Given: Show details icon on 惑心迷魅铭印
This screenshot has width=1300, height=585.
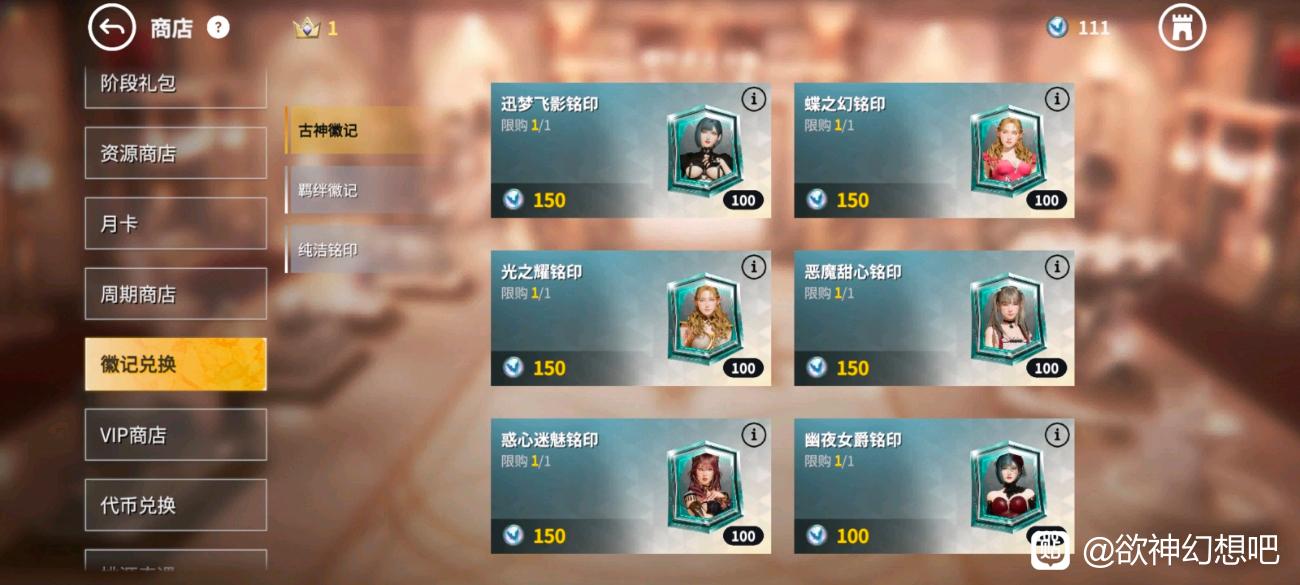Looking at the screenshot, I should [754, 434].
